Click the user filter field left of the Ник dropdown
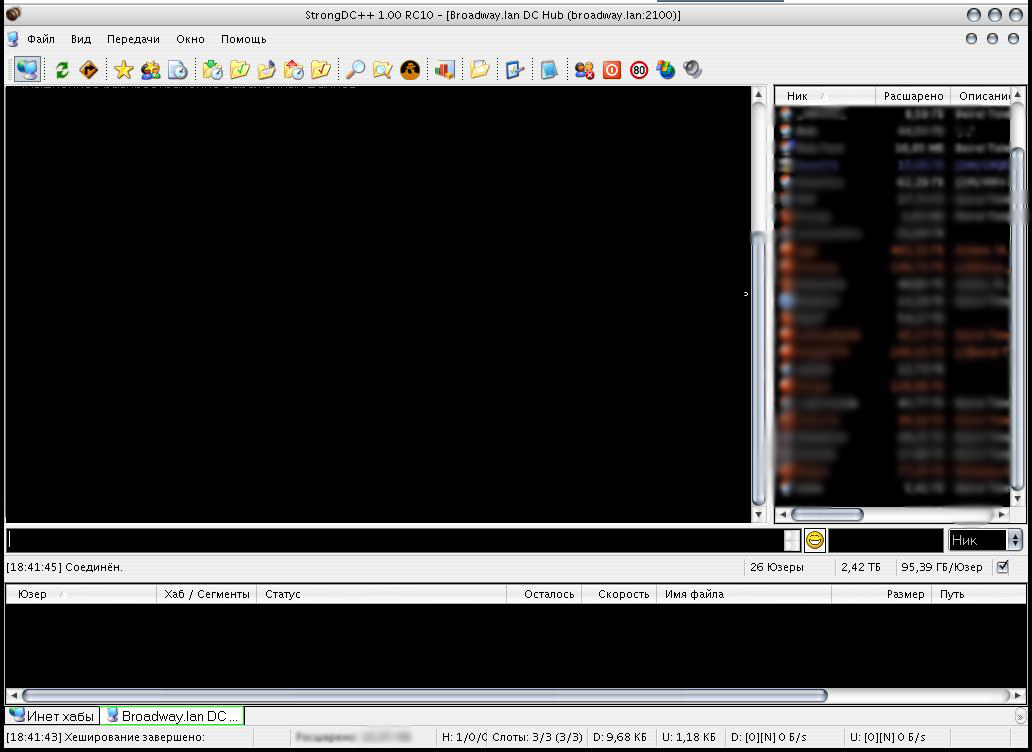The height and width of the screenshot is (752, 1032). pos(886,540)
